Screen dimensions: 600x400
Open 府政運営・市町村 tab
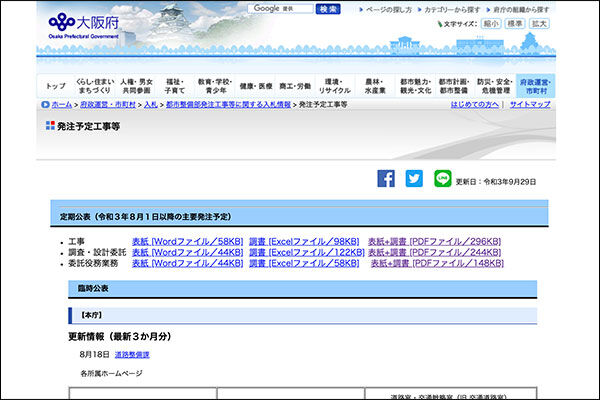pos(535,86)
